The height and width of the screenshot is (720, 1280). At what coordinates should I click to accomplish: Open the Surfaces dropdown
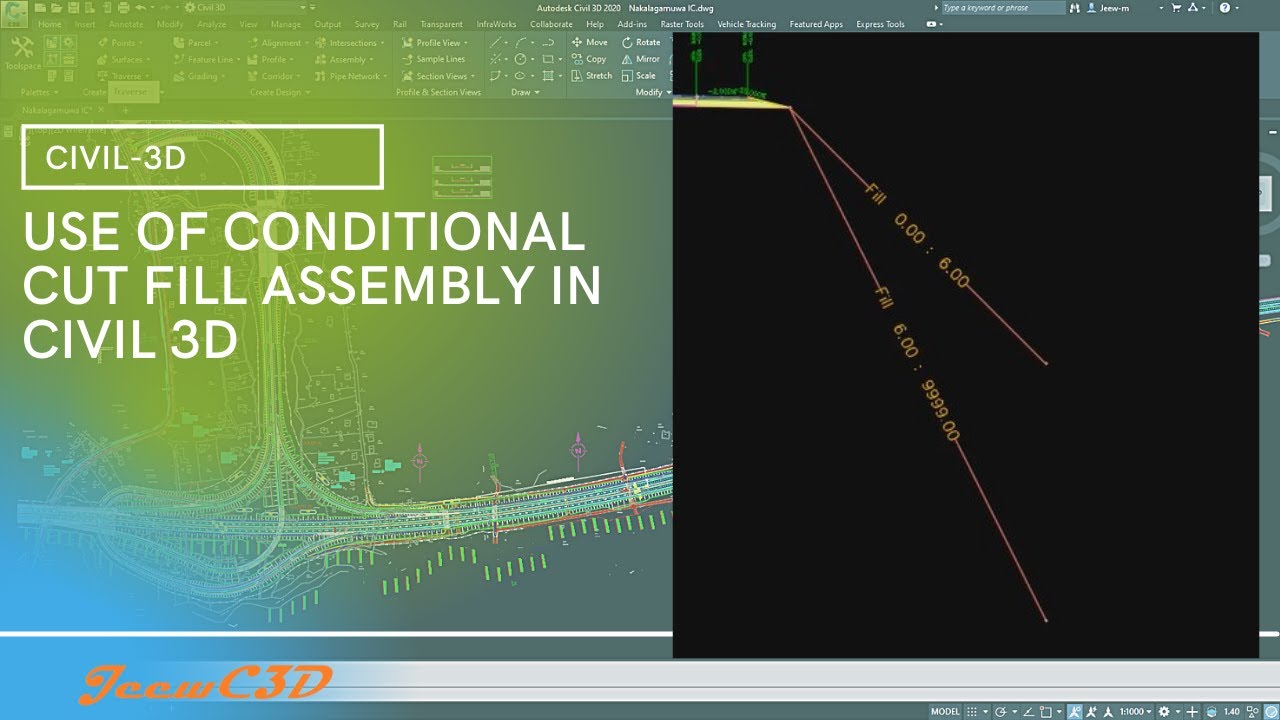pyautogui.click(x=123, y=59)
